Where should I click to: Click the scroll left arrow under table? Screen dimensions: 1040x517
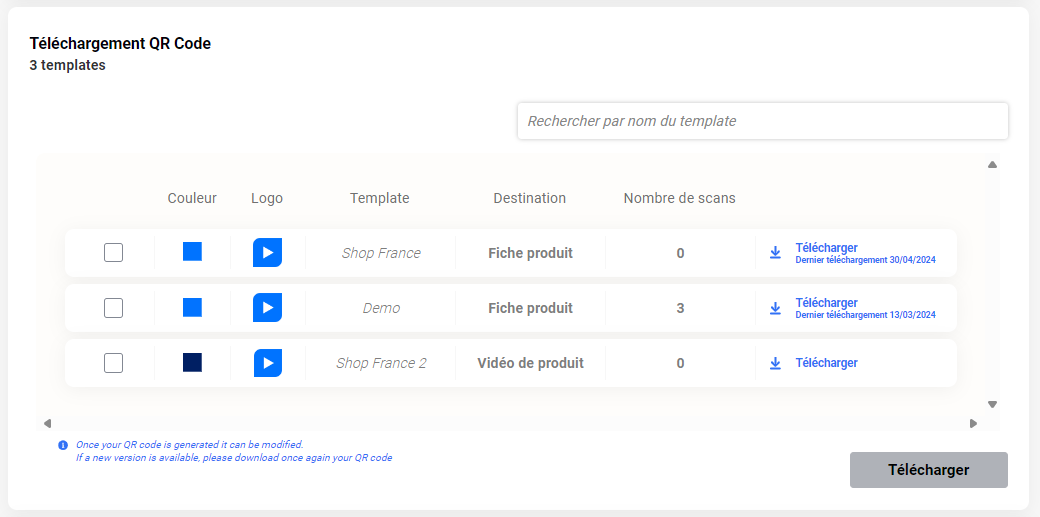pyautogui.click(x=47, y=423)
